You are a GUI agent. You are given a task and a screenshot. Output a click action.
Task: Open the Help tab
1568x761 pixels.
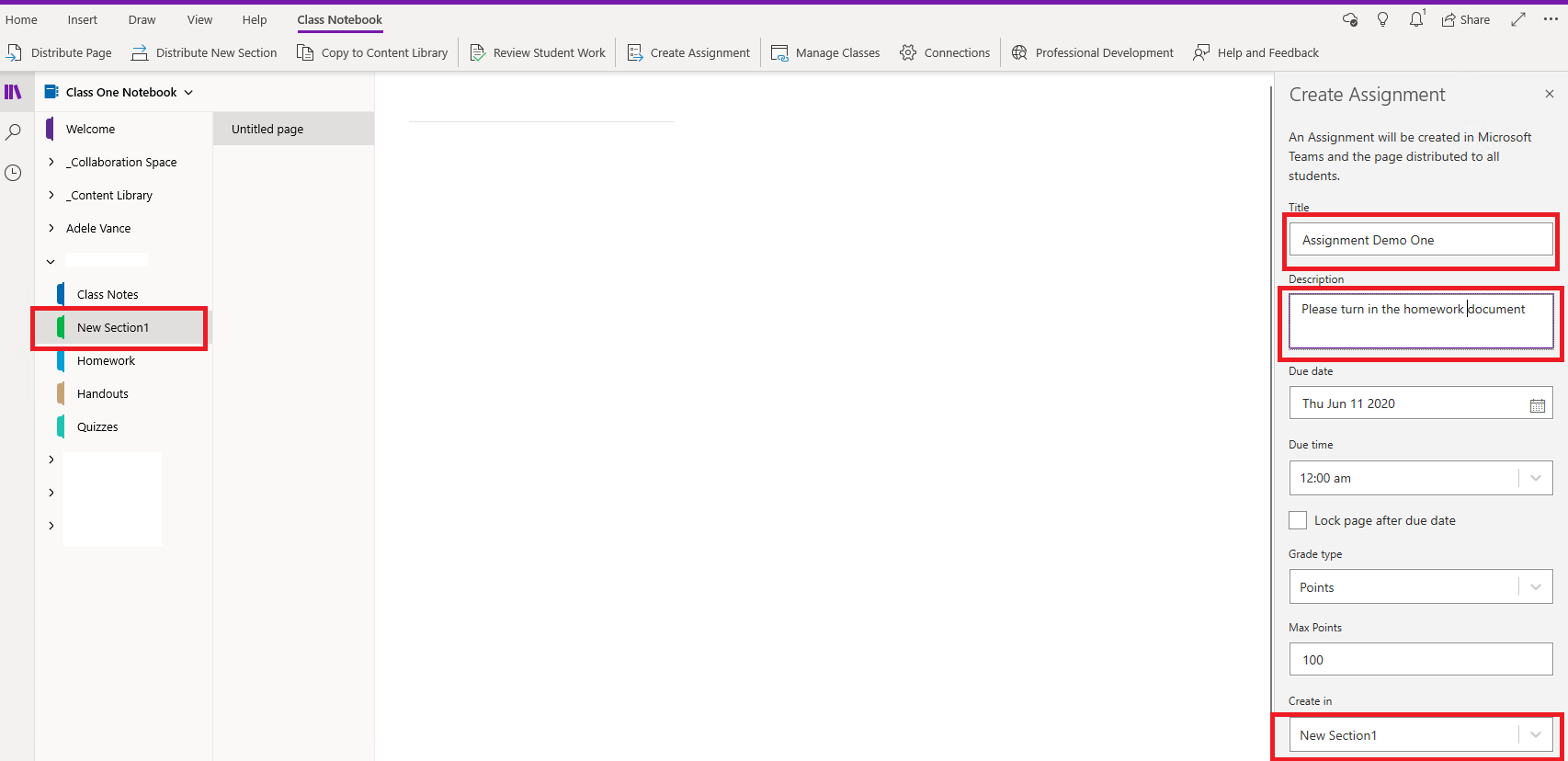coord(255,19)
